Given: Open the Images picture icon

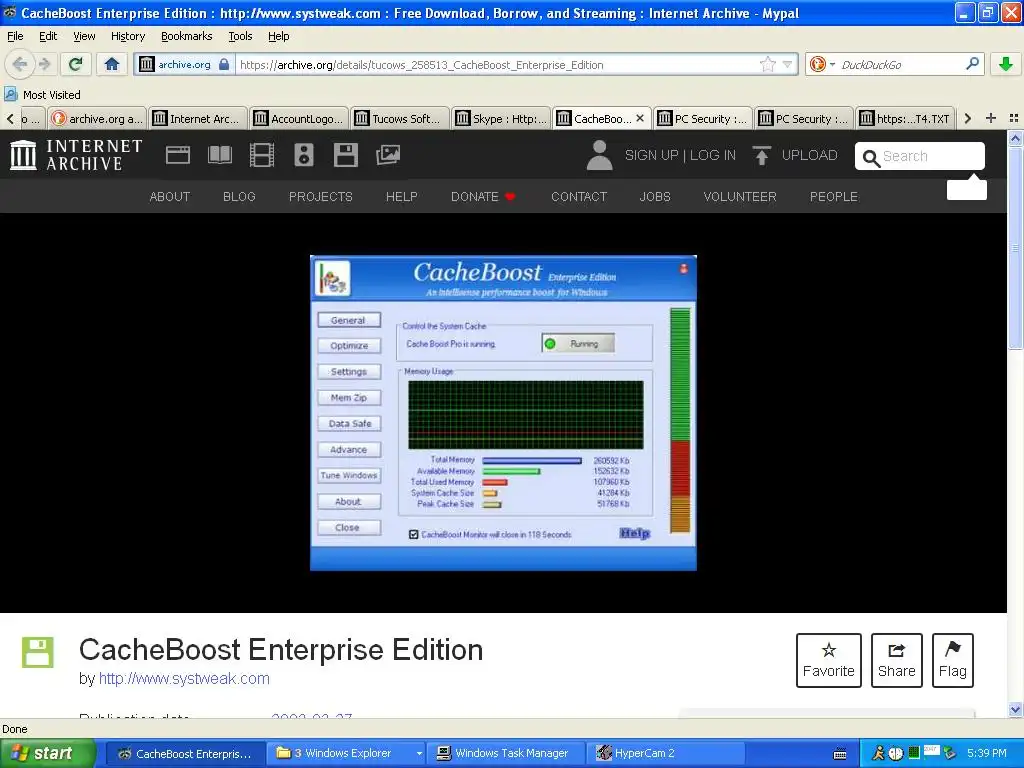Looking at the screenshot, I should 388,155.
